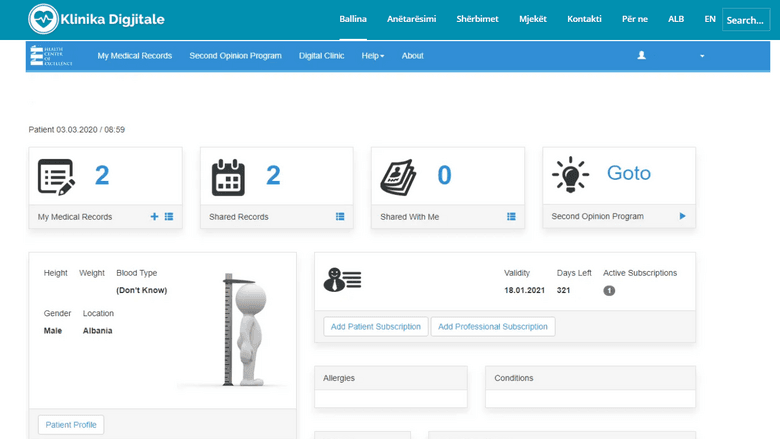780x439 pixels.
Task: Expand the Help dropdown menu
Action: pos(372,56)
